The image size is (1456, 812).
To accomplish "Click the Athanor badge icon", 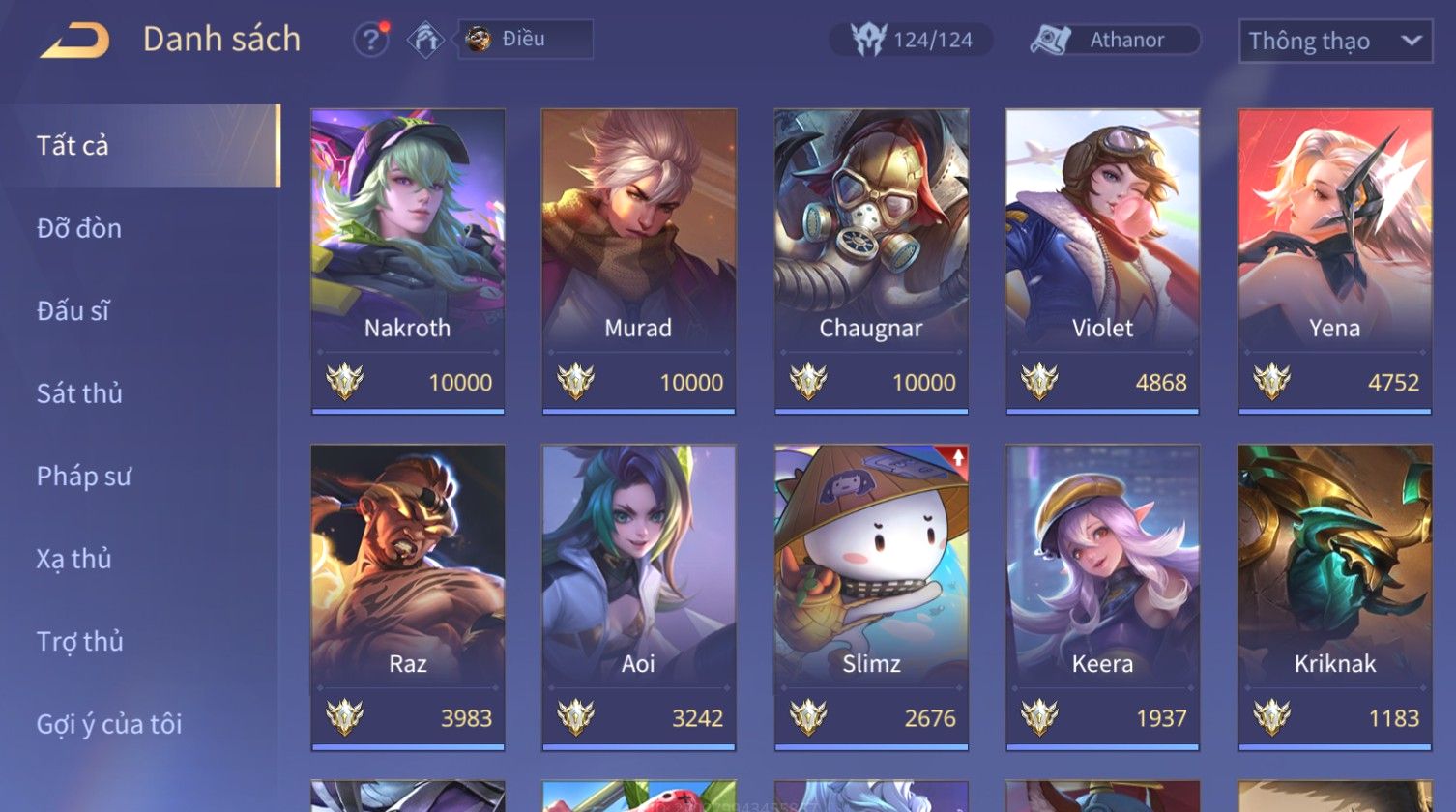I will 1051,40.
